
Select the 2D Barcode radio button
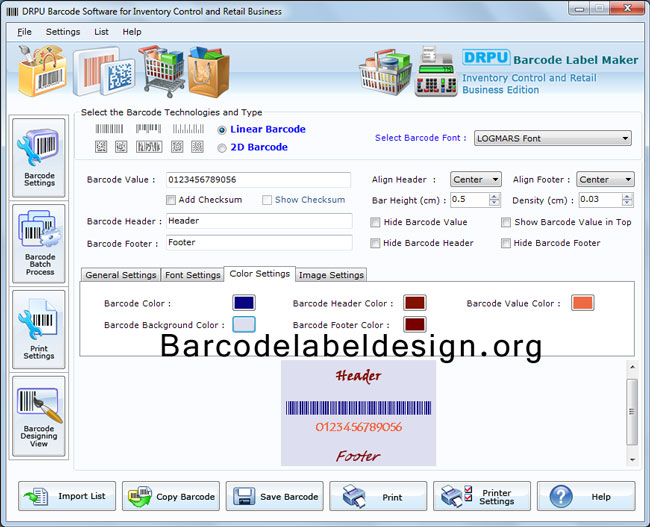coord(222,148)
